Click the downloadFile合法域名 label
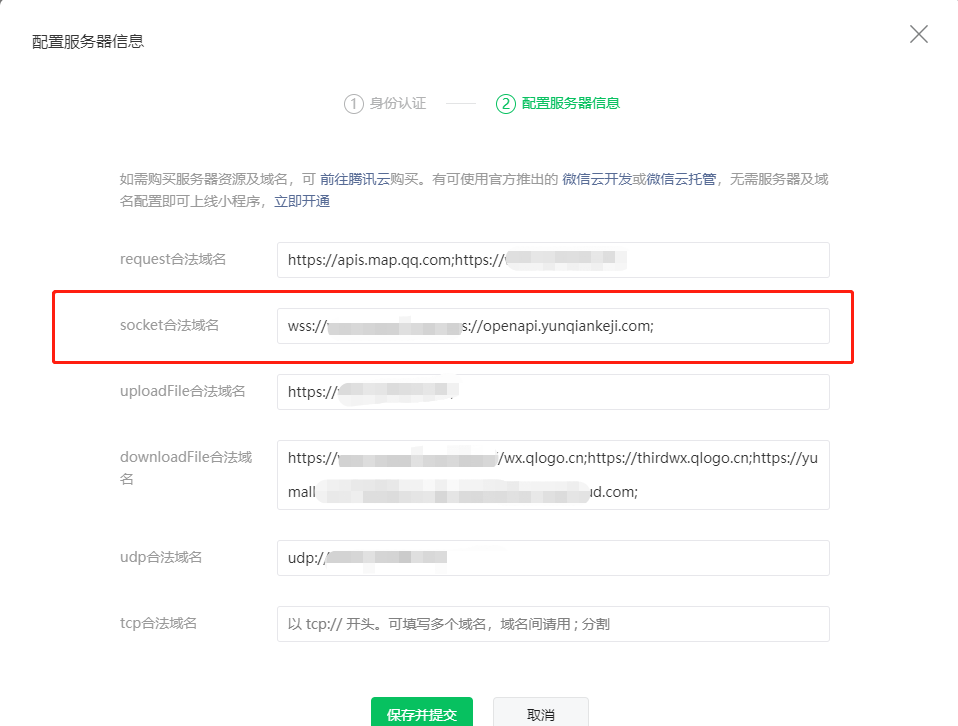This screenshot has width=958, height=726. coord(186,468)
